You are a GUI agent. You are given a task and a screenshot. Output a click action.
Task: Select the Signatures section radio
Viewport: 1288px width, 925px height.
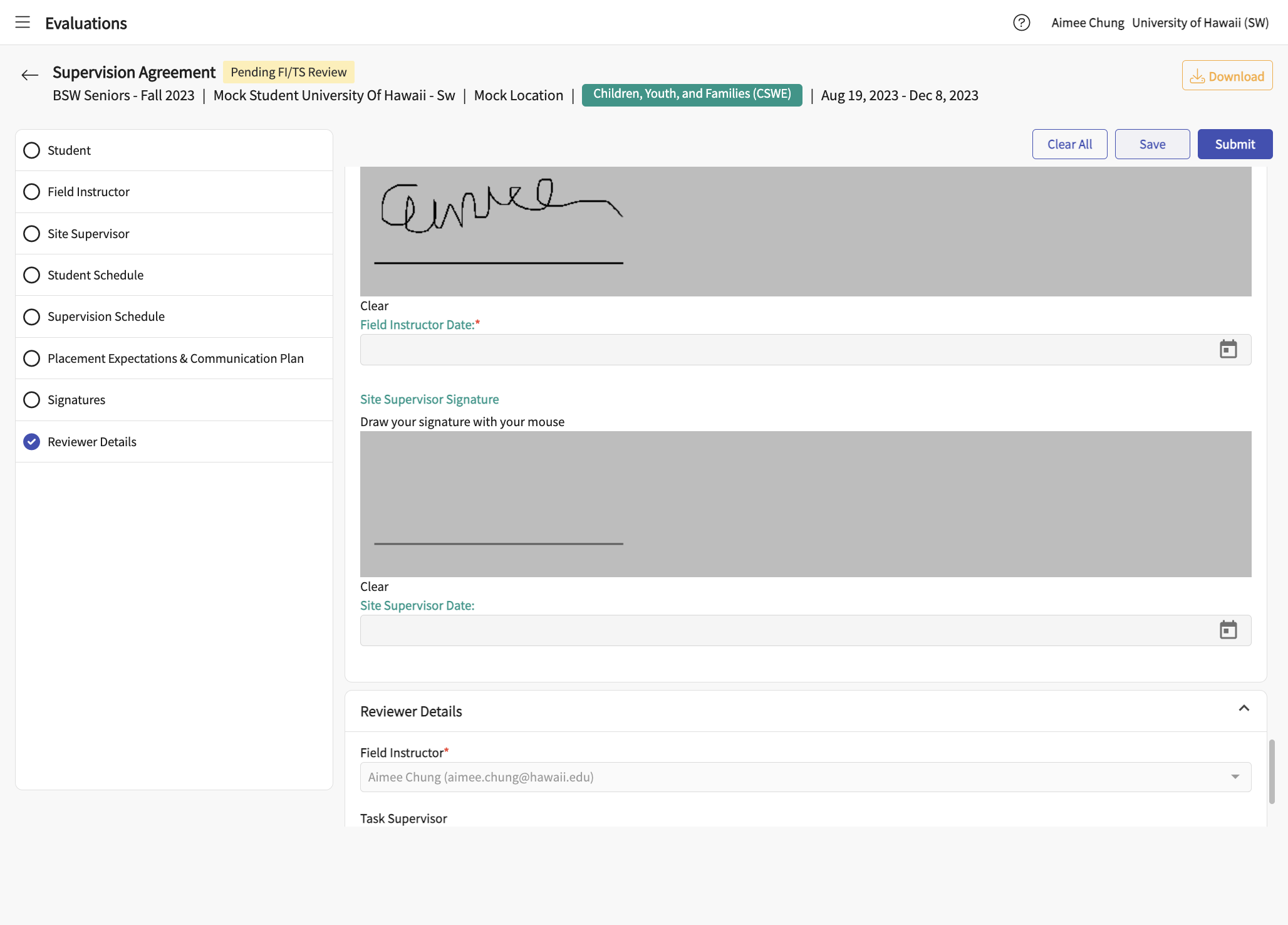[31, 400]
